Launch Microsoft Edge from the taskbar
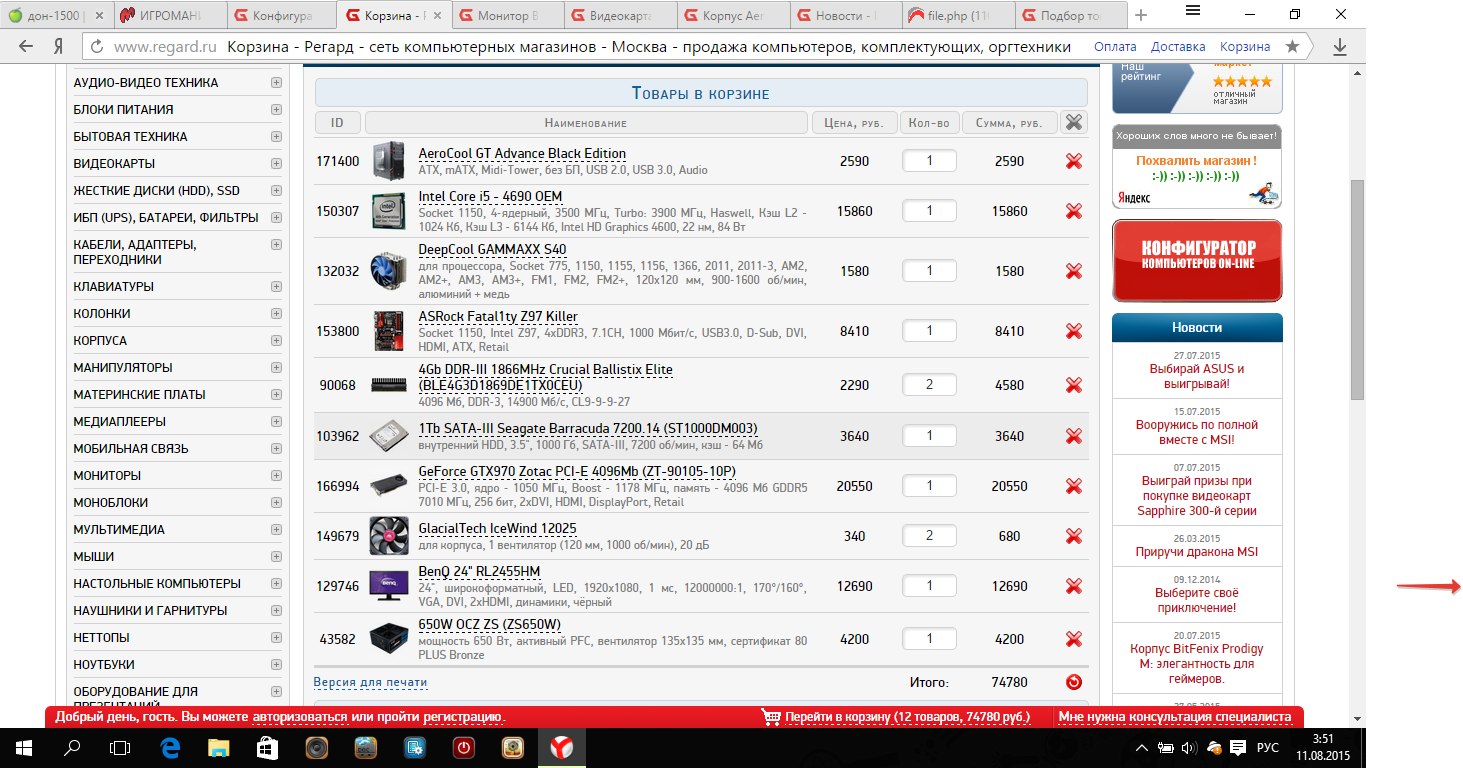Screen dimensions: 1463x768 click(170, 748)
